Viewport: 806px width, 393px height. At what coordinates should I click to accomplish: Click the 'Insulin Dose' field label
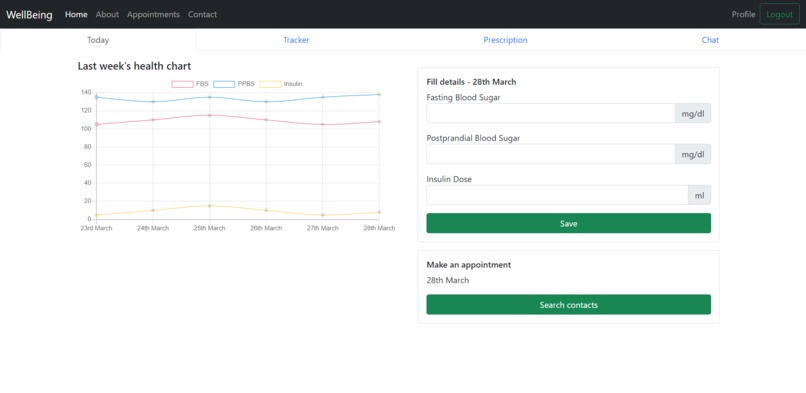pyautogui.click(x=449, y=179)
